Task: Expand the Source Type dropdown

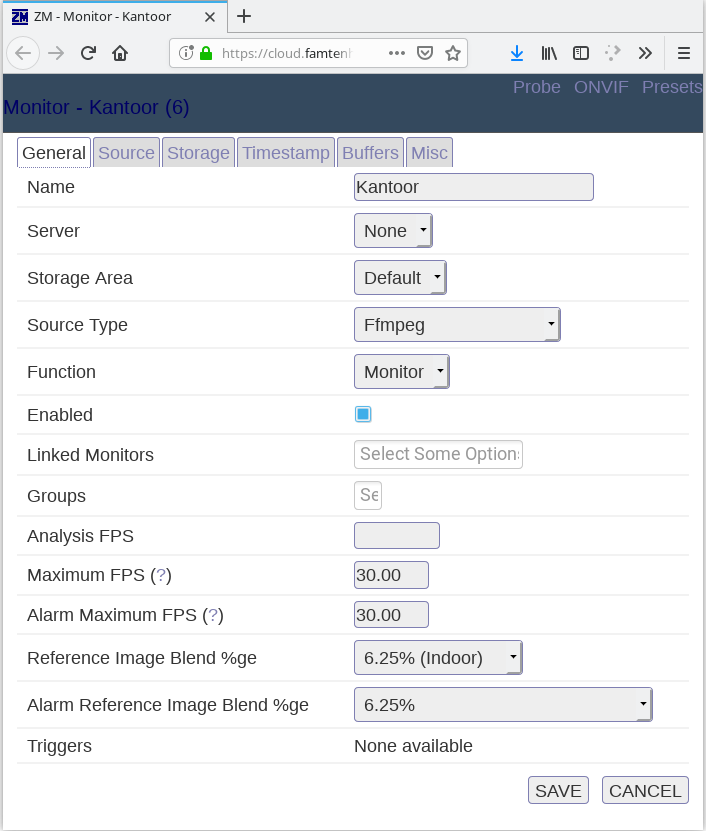Action: coord(457,325)
